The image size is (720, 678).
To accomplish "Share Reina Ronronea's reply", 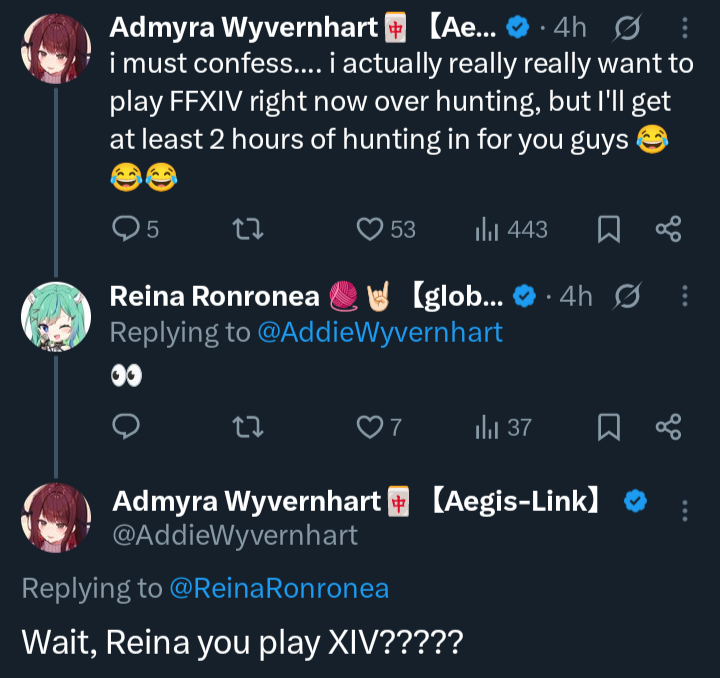I will [x=668, y=427].
